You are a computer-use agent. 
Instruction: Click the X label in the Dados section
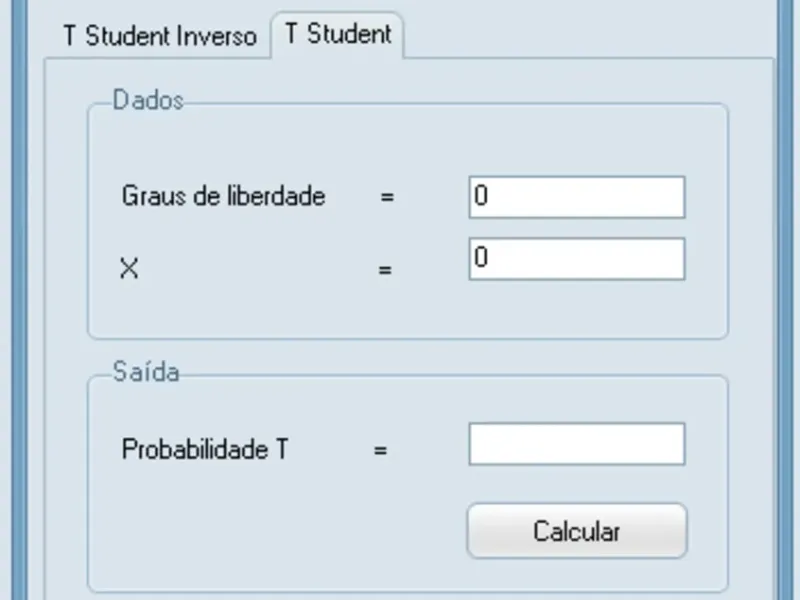click(128, 268)
